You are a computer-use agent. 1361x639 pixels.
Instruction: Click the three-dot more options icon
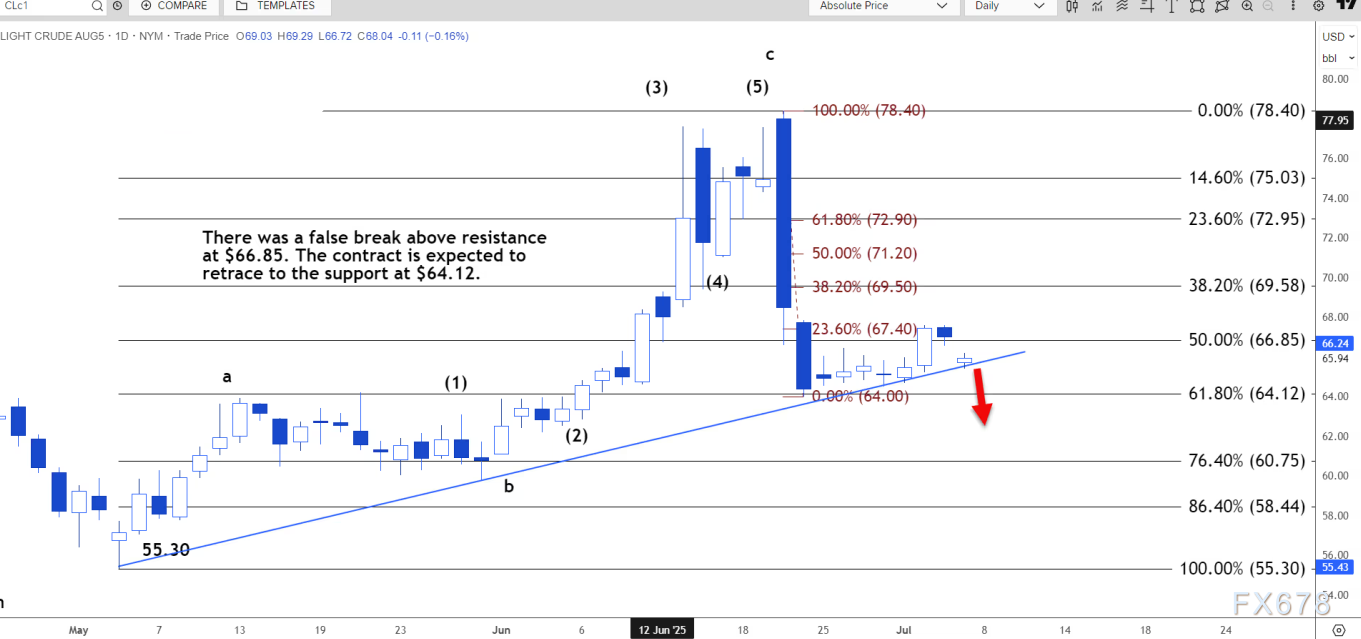1293,6
